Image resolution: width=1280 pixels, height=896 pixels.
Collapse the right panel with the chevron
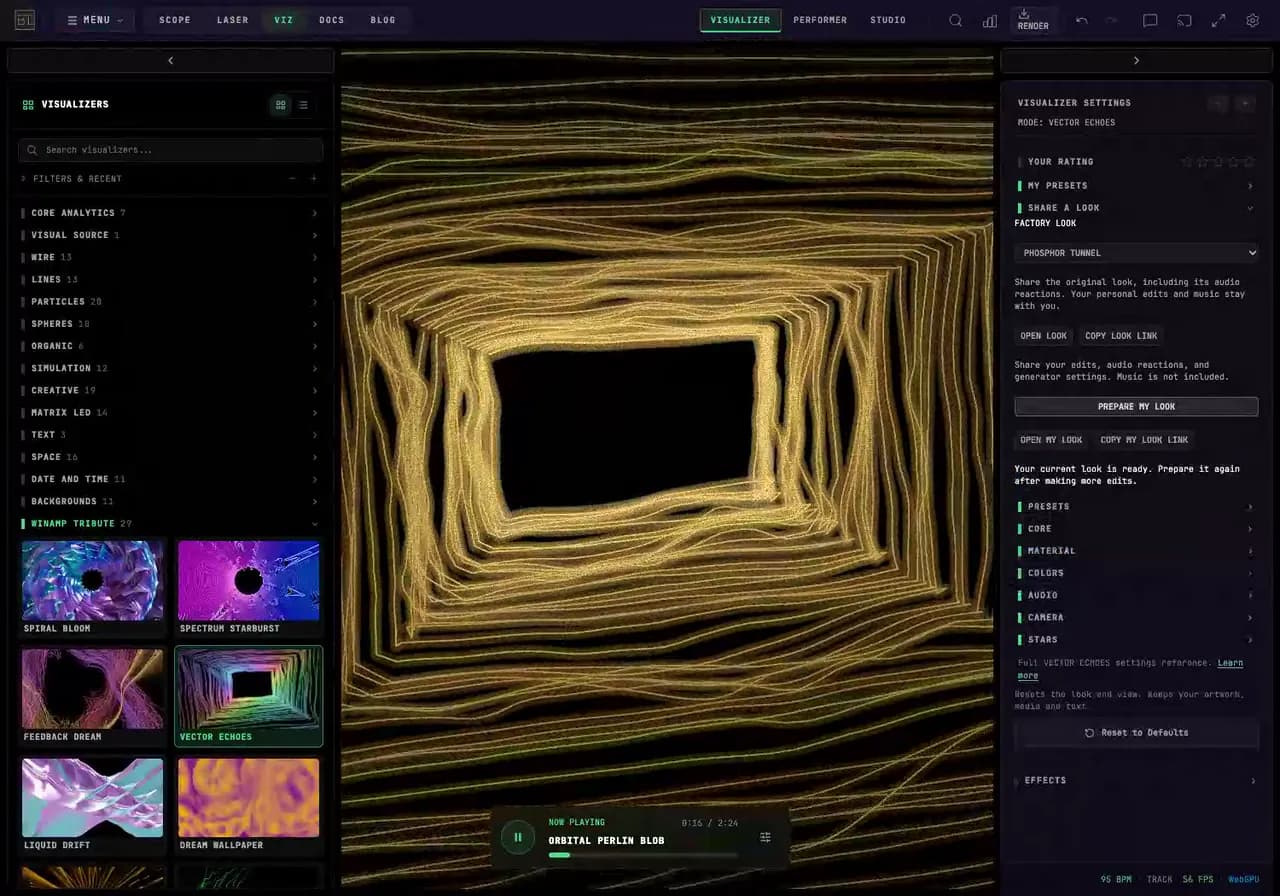click(1136, 61)
